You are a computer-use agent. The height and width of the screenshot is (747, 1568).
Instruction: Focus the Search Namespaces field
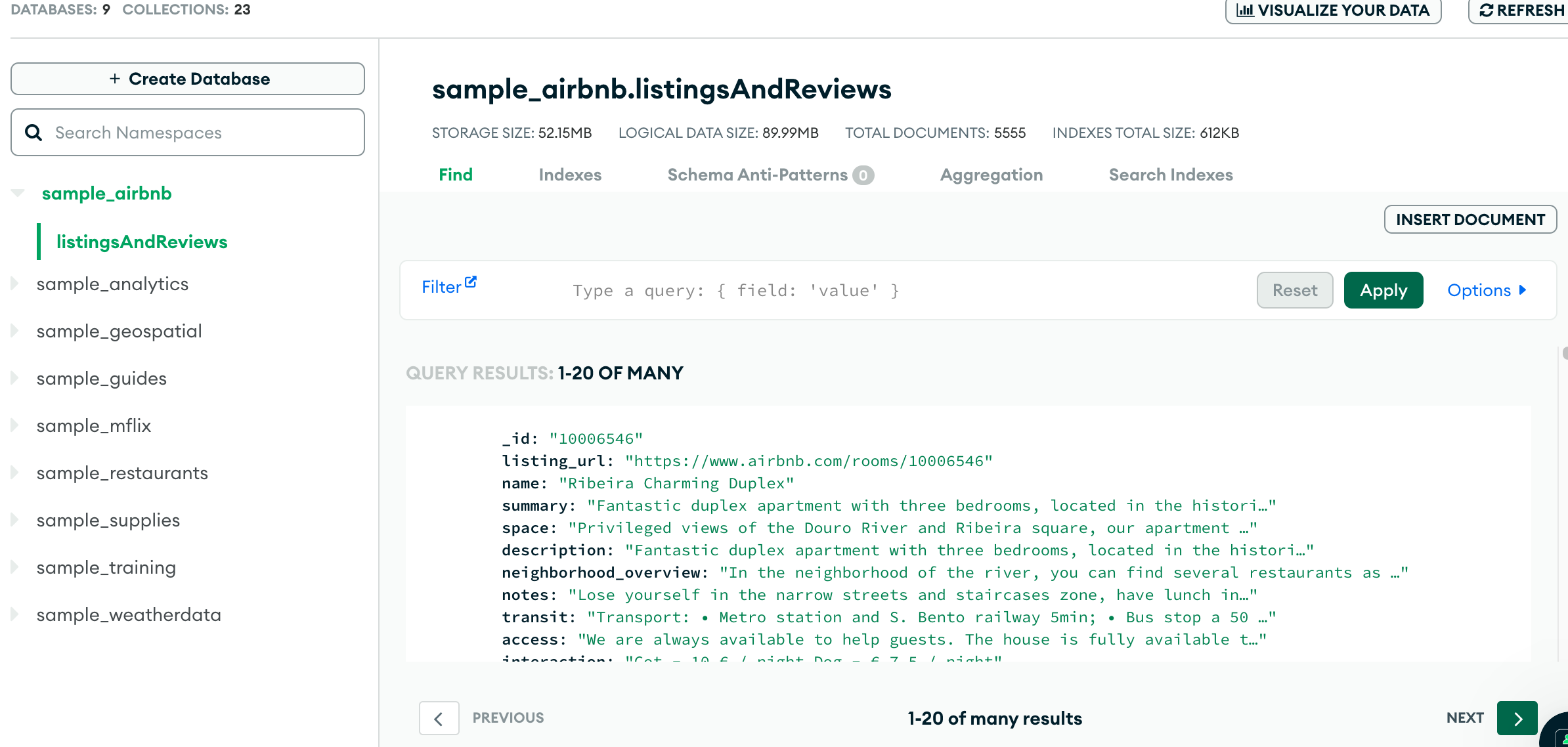188,133
